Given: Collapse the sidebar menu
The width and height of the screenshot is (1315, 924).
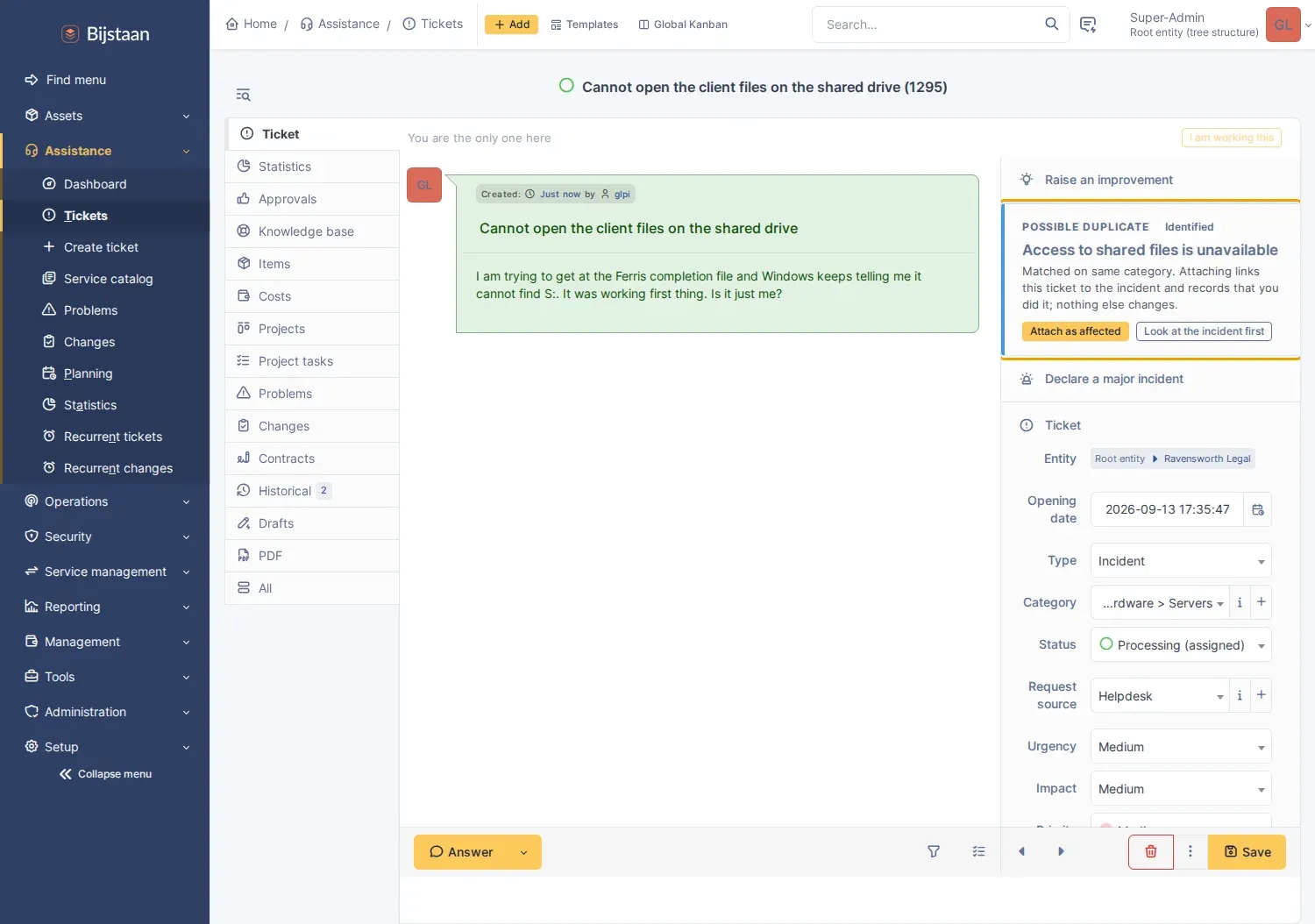Looking at the screenshot, I should tap(105, 774).
